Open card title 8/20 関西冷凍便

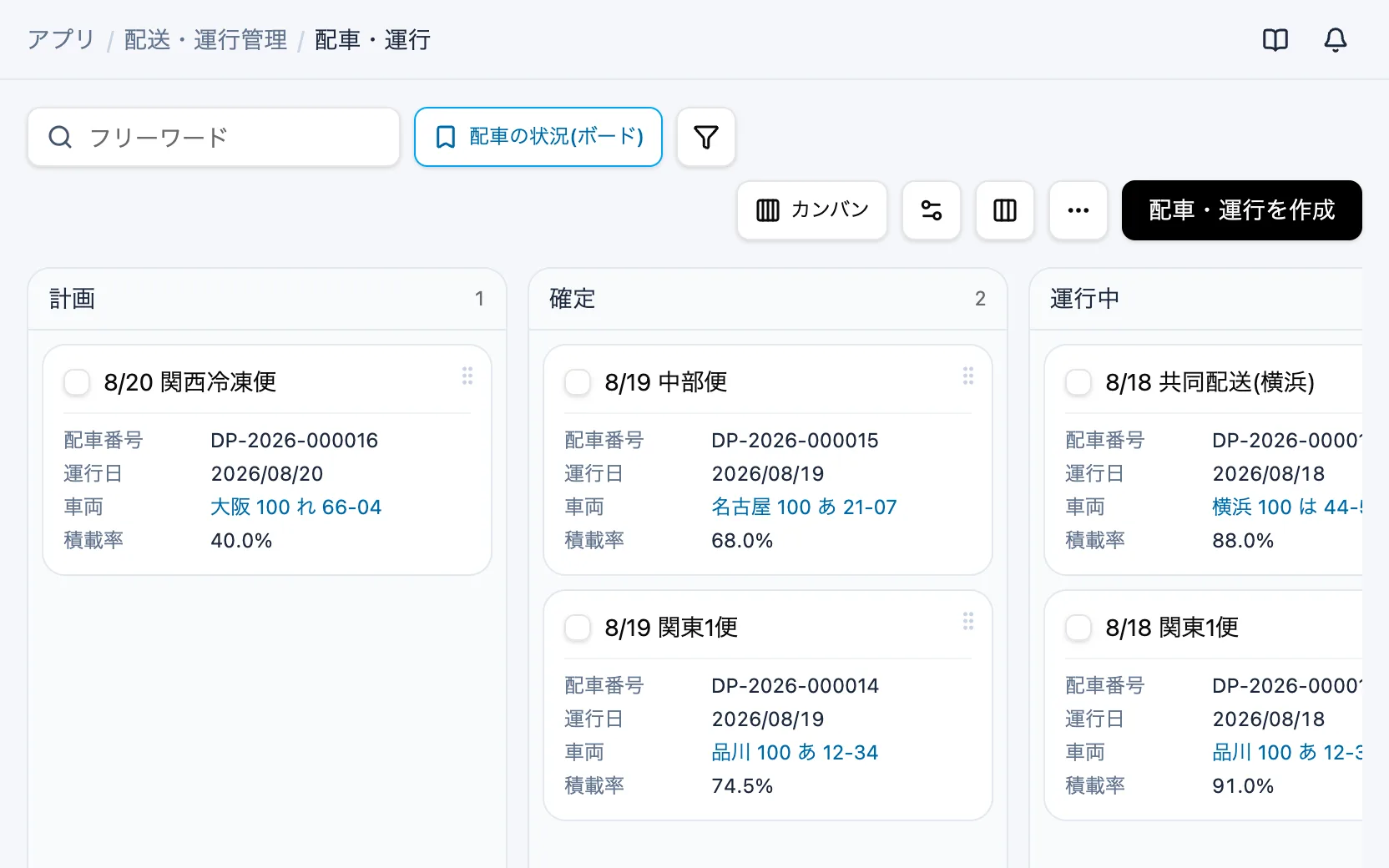tap(190, 382)
